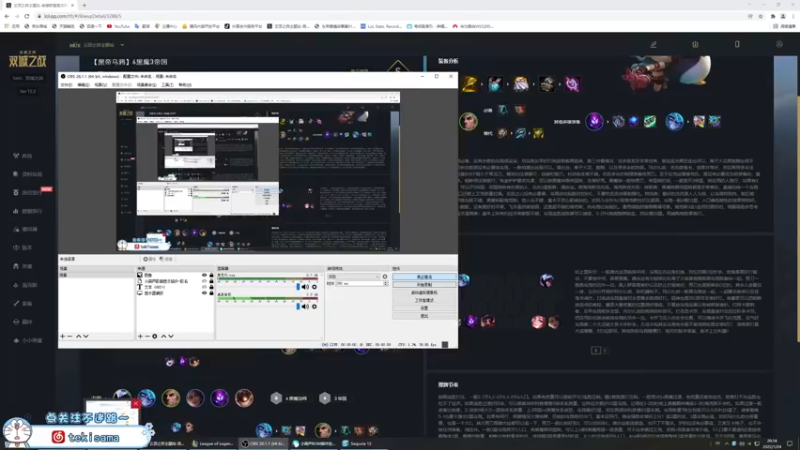
Task: Bookmark this page with the star icon
Action: 760,16
